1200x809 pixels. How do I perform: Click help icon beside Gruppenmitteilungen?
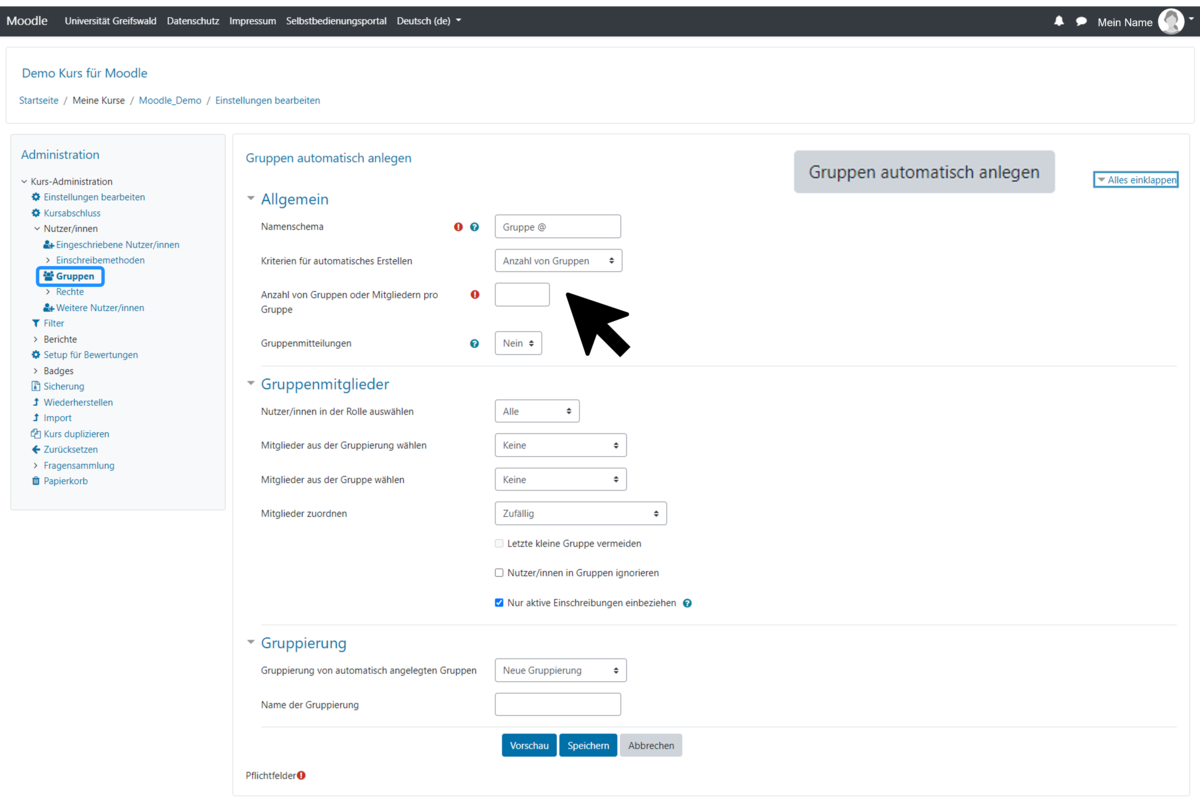(x=474, y=344)
